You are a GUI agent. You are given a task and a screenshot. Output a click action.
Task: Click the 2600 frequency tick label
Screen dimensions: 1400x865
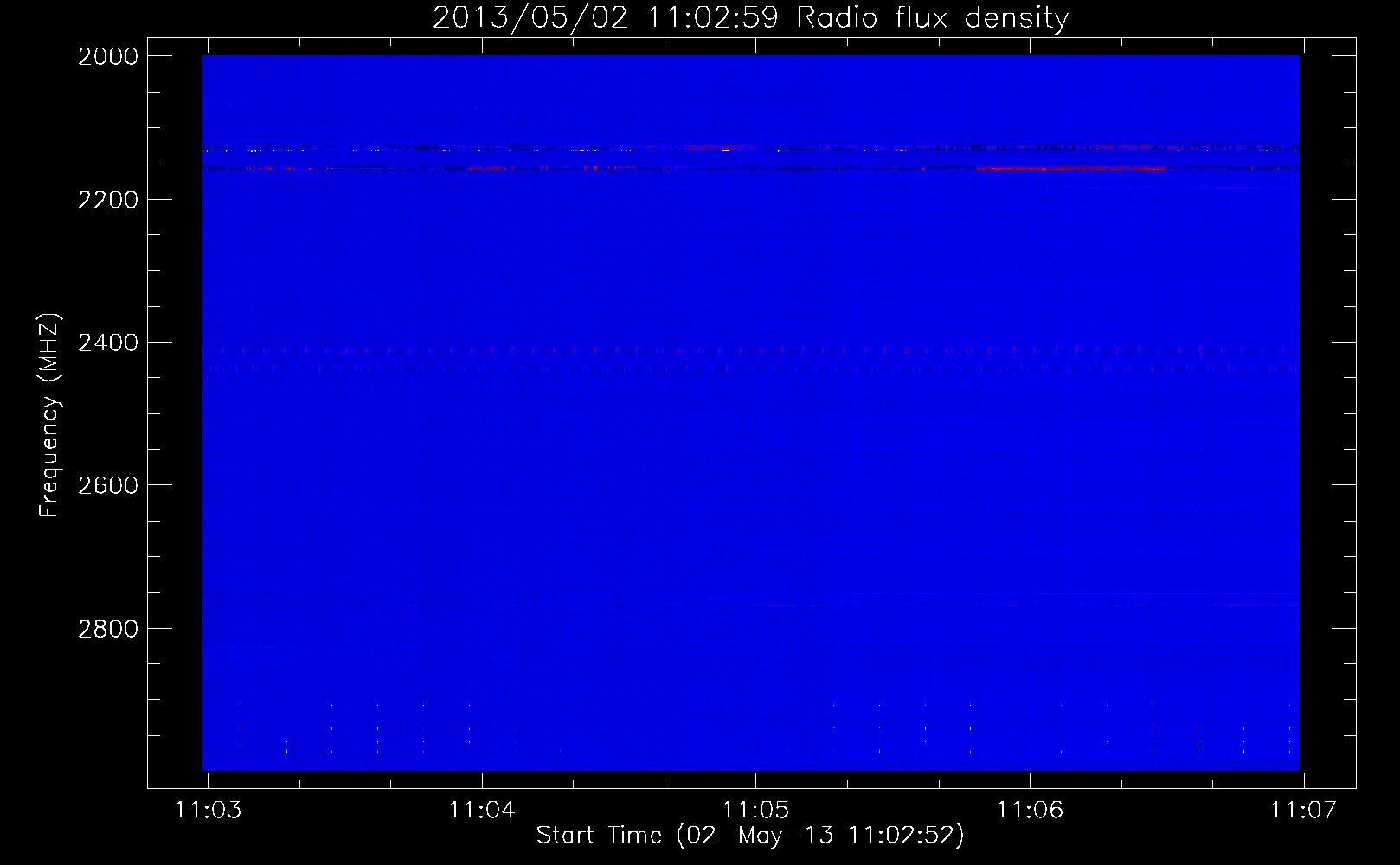tap(108, 485)
